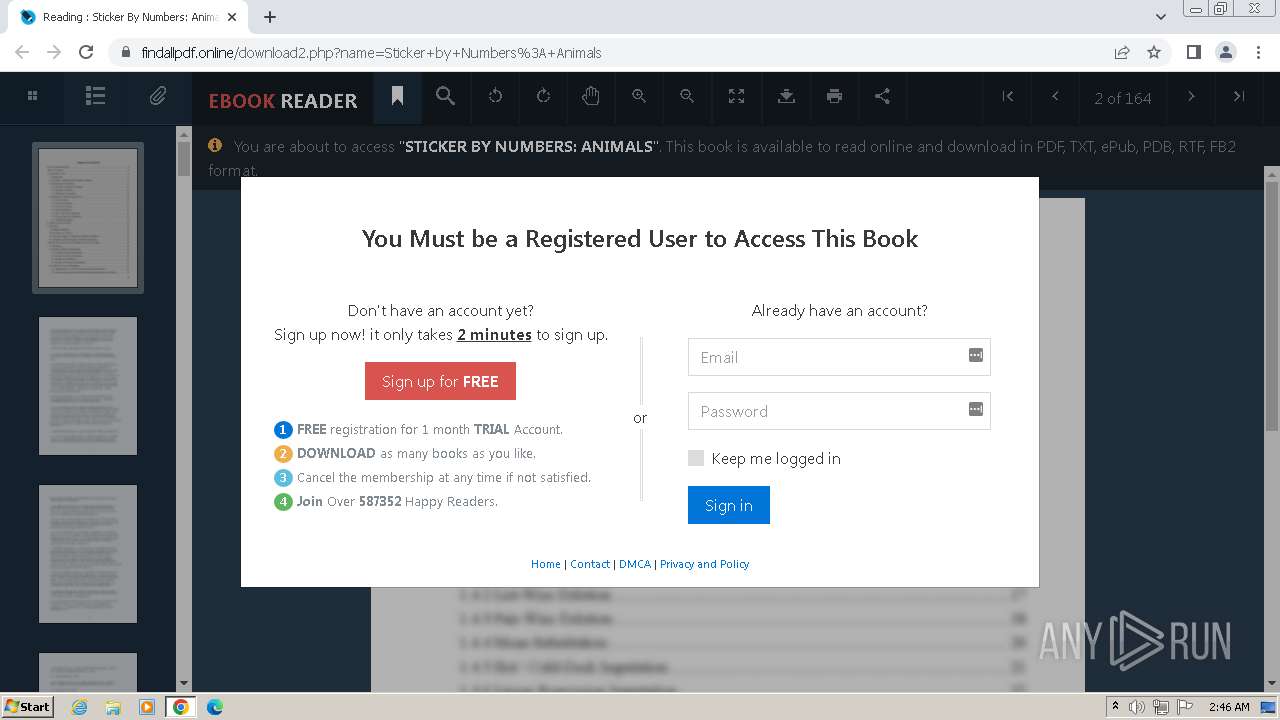This screenshot has width=1280, height=720.
Task: Open File Explorer from taskbar
Action: click(x=113, y=706)
